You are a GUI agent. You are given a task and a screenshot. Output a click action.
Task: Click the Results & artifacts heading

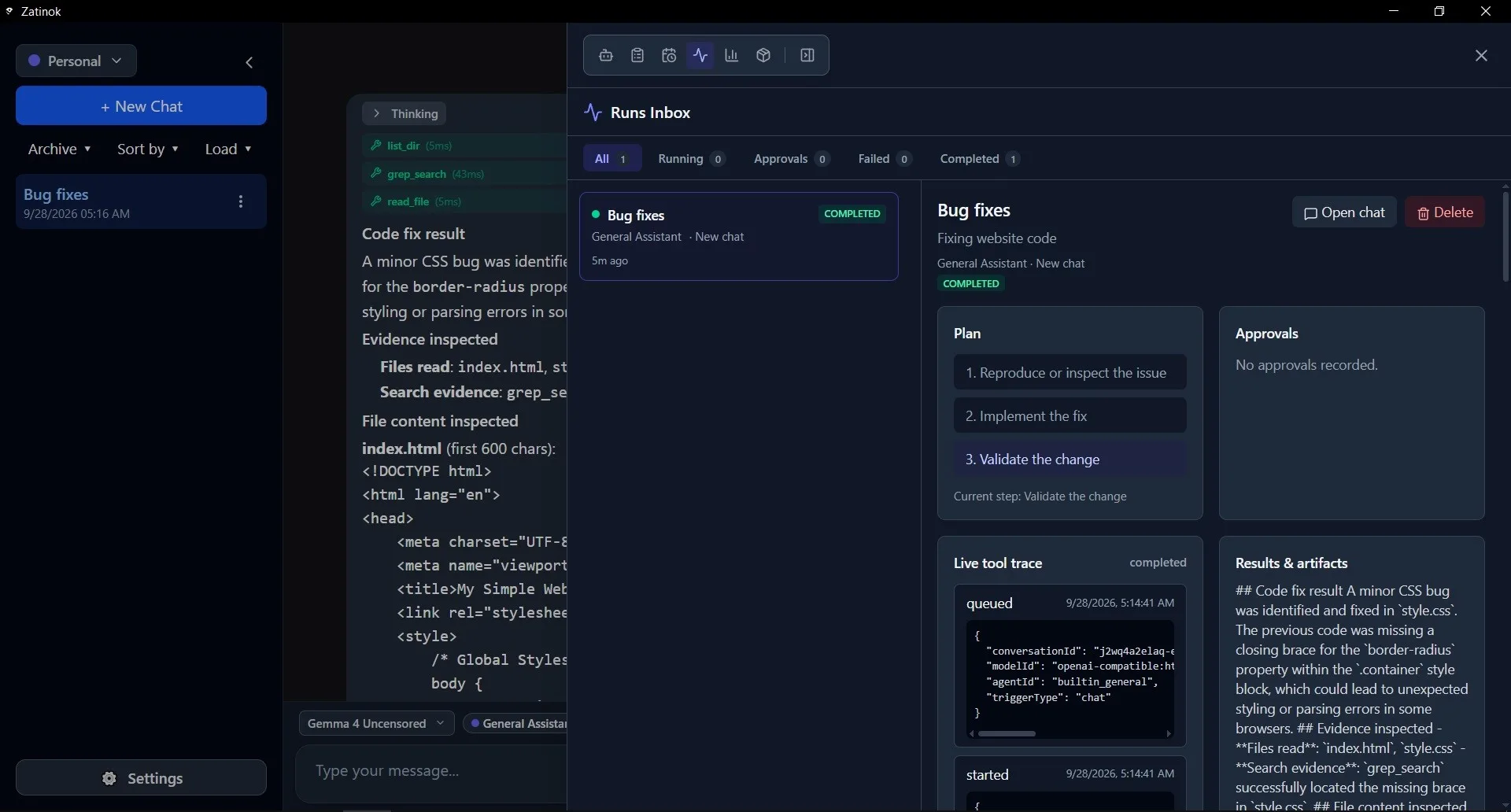[1291, 563]
